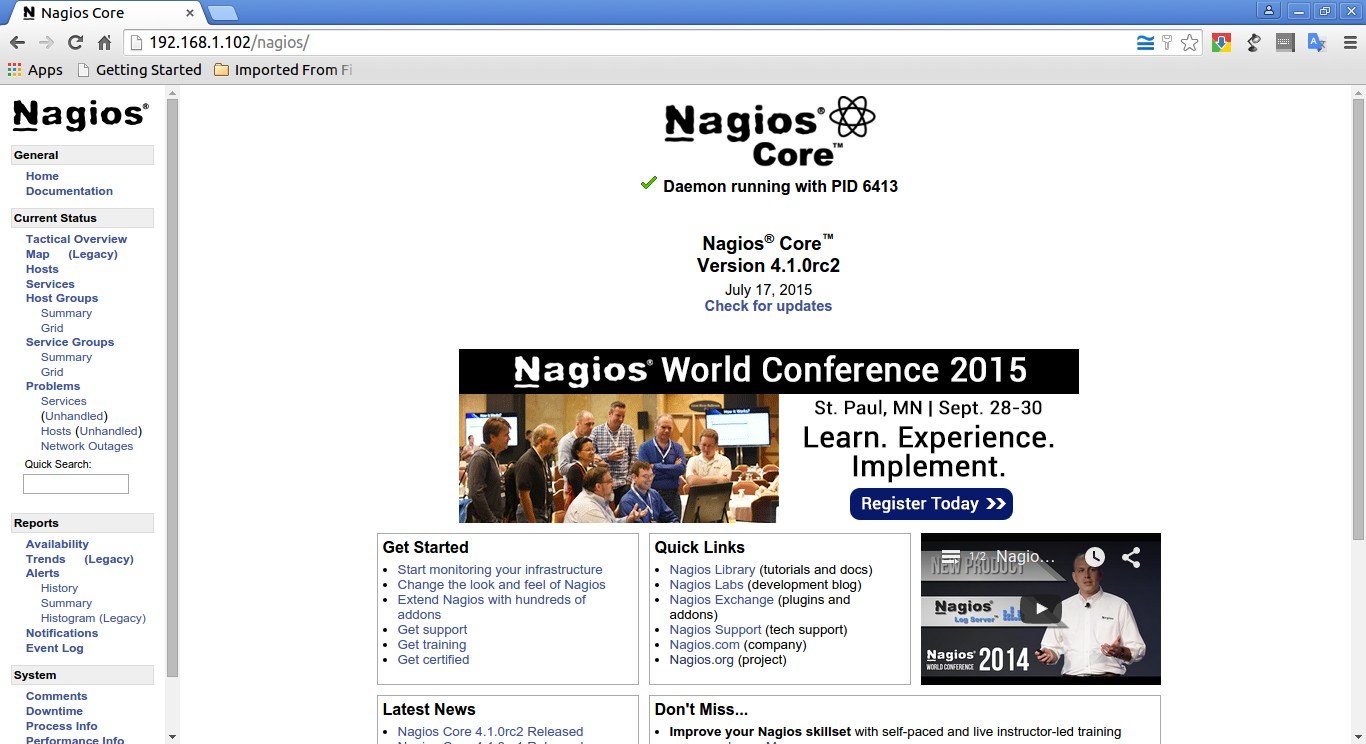The height and width of the screenshot is (744, 1366).
Task: Open Comments under System
Action: click(56, 696)
